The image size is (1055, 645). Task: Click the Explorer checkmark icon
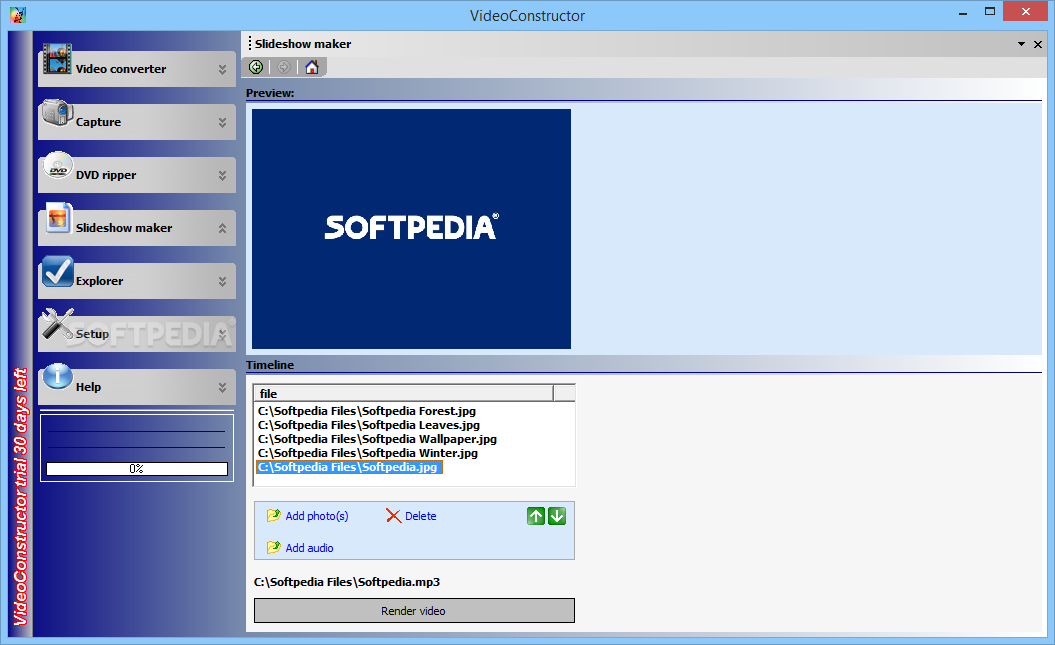[x=58, y=271]
